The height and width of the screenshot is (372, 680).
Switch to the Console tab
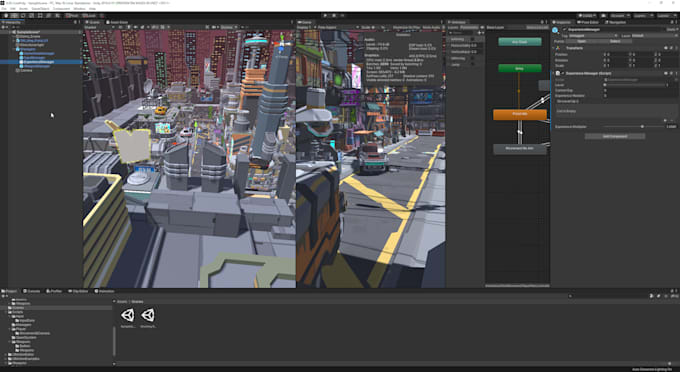tap(32, 291)
